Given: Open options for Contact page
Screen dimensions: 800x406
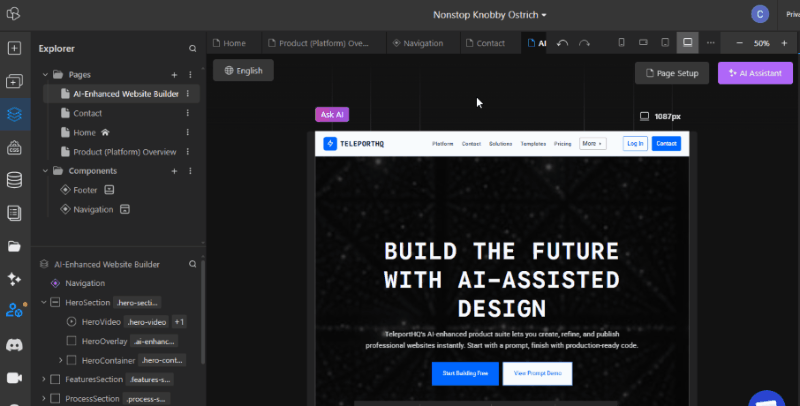Looking at the screenshot, I should pos(188,113).
